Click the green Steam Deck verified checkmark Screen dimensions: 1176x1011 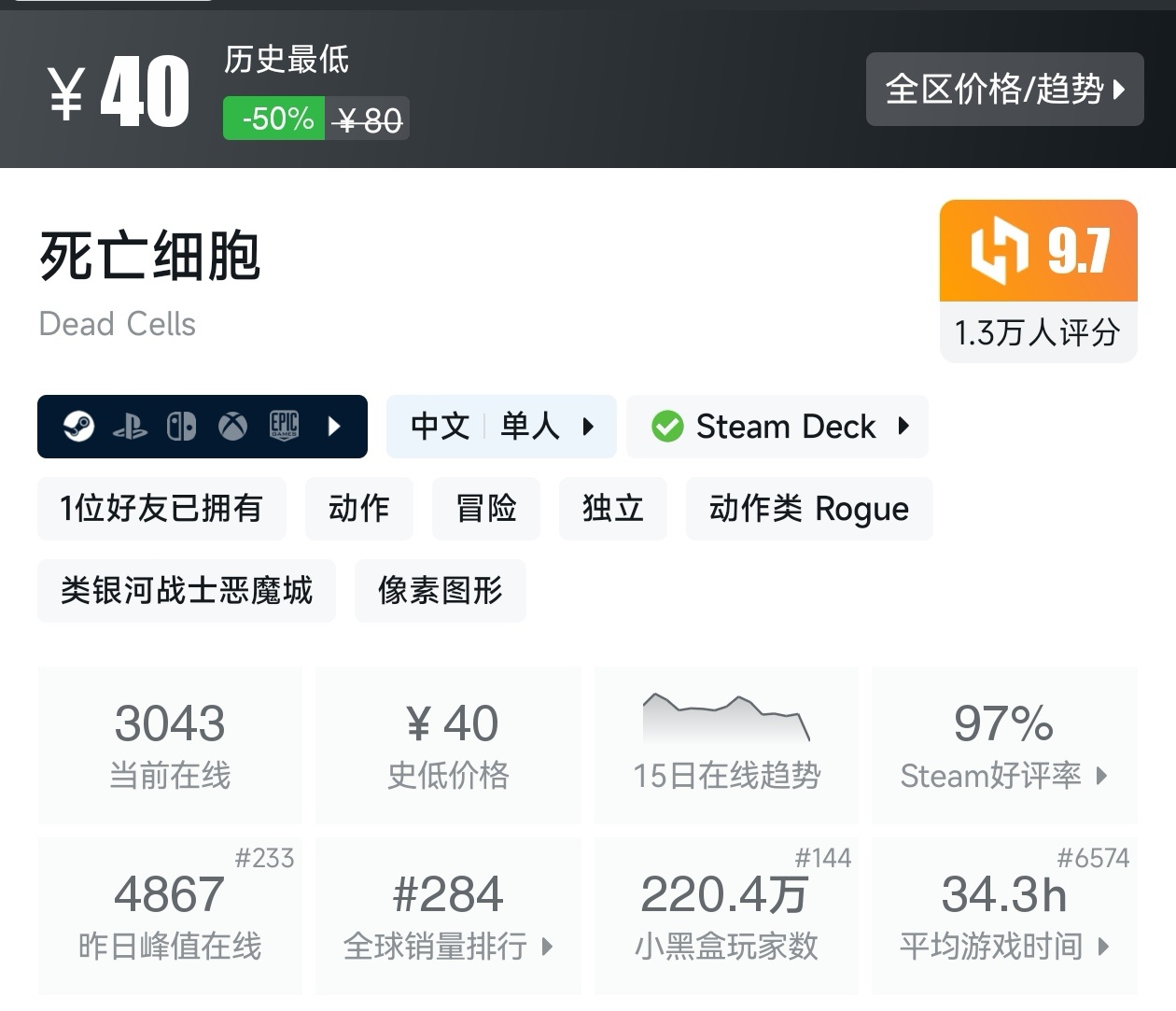(x=667, y=427)
